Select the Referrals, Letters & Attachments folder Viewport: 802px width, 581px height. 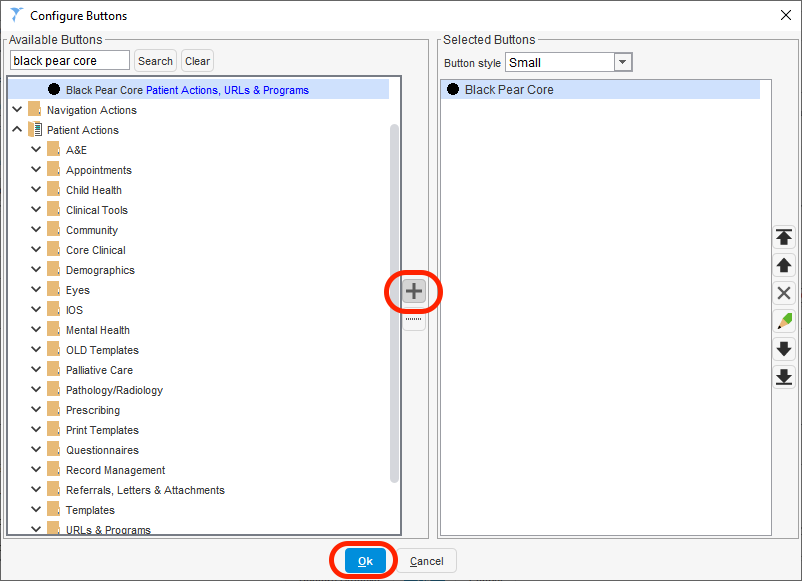[145, 490]
